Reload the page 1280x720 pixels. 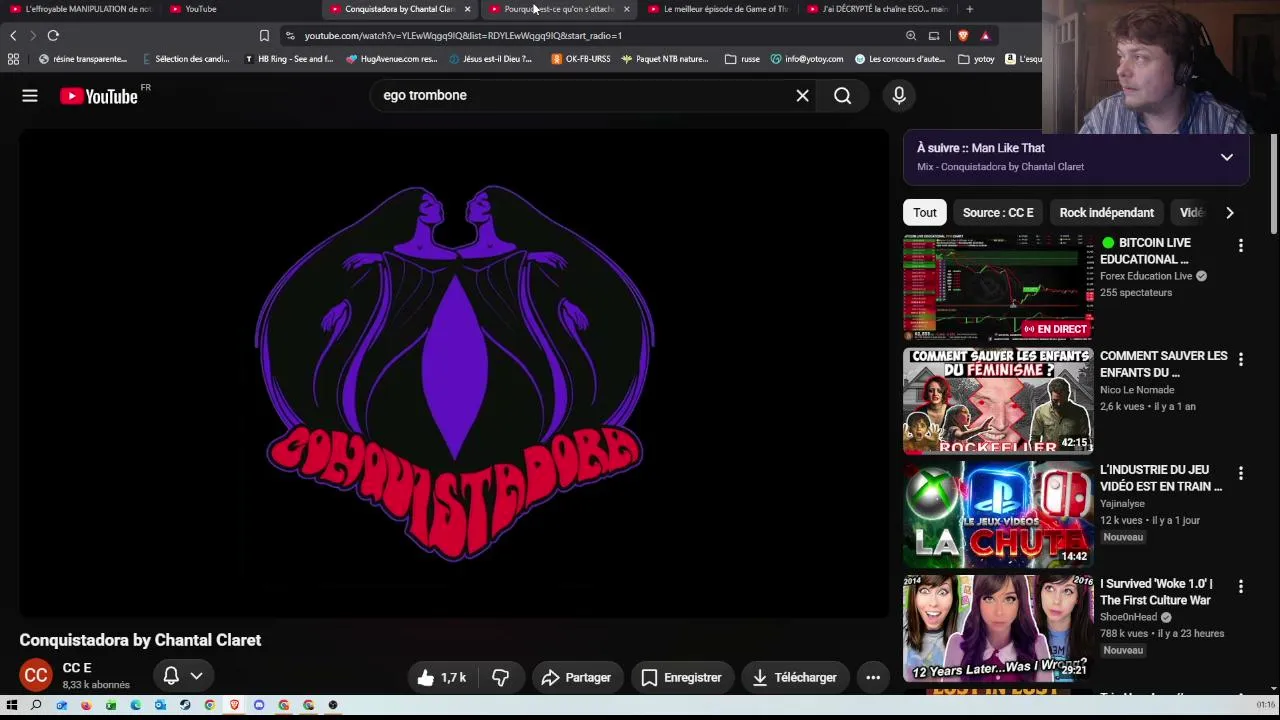point(53,36)
